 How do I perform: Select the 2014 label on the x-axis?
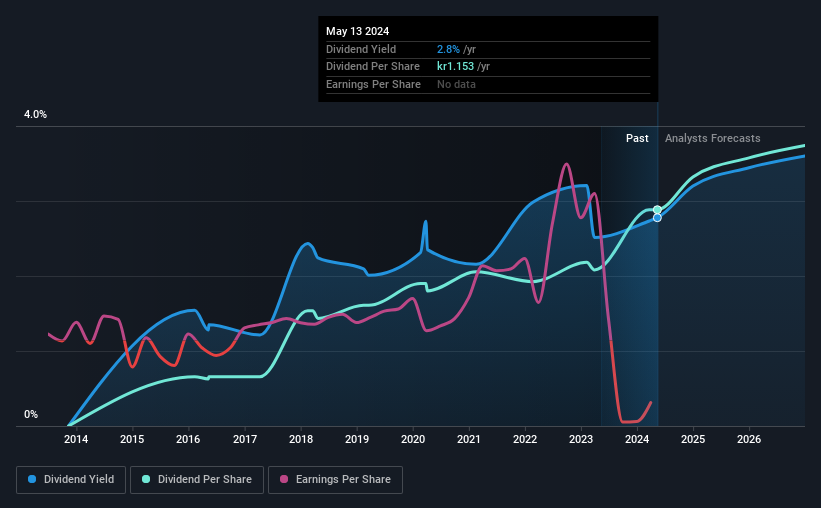pyautogui.click(x=76, y=439)
